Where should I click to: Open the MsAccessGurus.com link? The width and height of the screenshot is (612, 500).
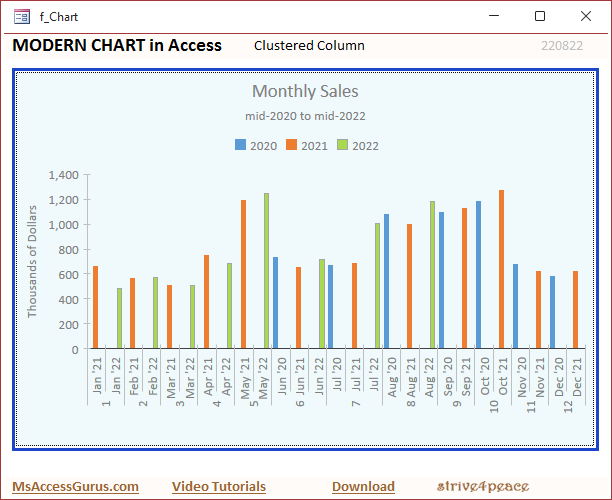pyautogui.click(x=75, y=487)
